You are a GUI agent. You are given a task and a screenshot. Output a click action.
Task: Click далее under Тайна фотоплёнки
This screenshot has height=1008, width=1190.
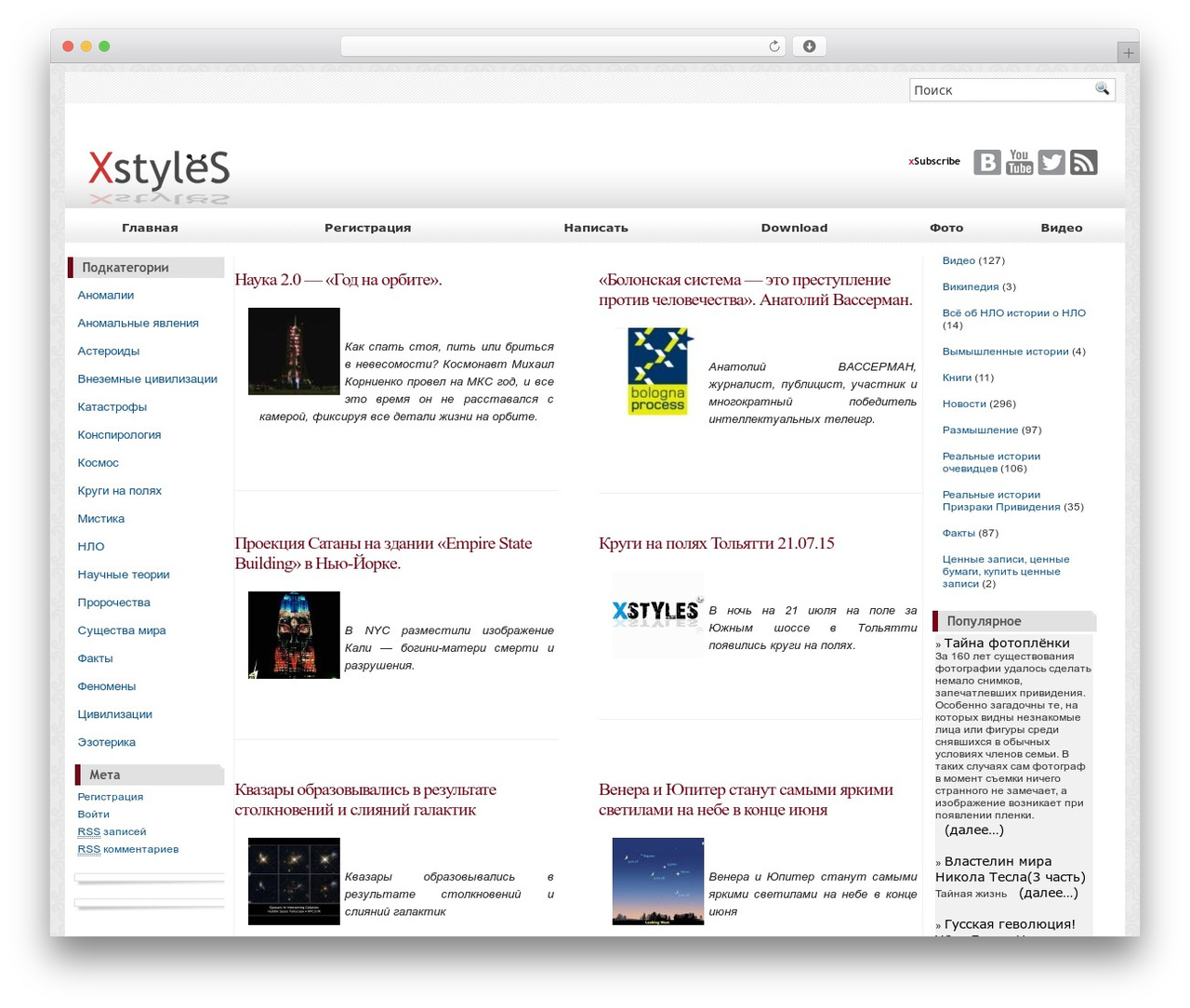[974, 829]
